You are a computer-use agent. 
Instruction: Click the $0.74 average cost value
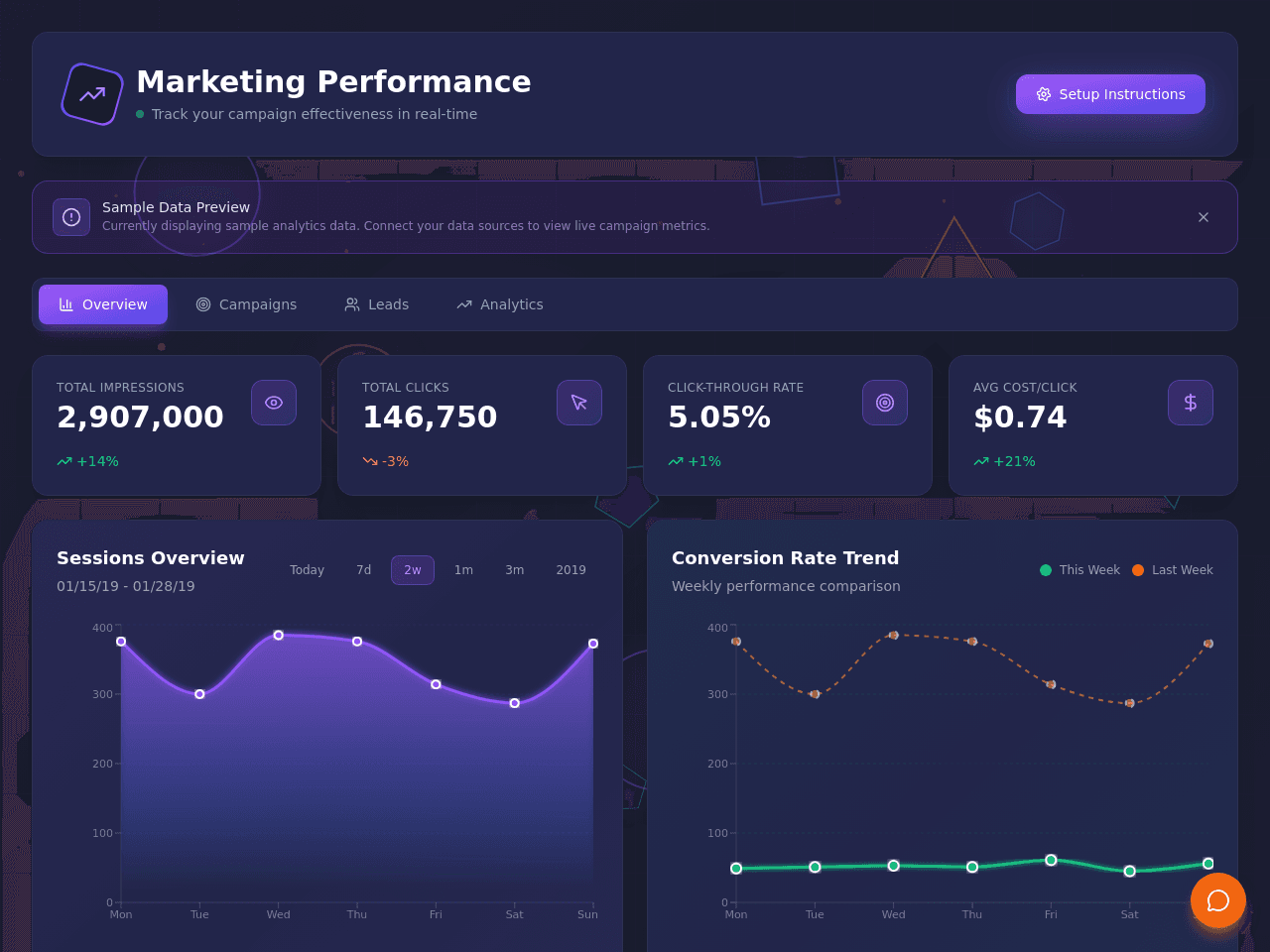coord(1020,417)
